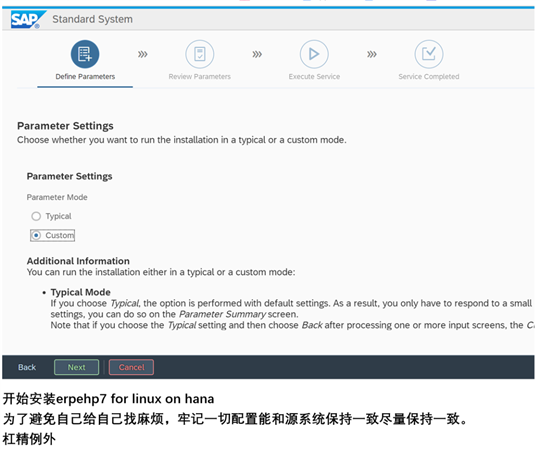
Task: Cancel the installation
Action: [x=132, y=367]
